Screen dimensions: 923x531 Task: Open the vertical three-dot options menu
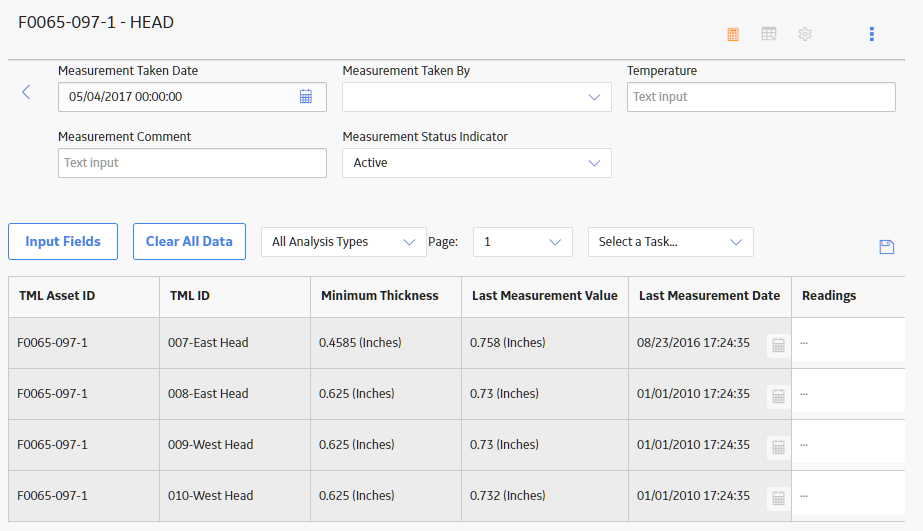point(872,34)
